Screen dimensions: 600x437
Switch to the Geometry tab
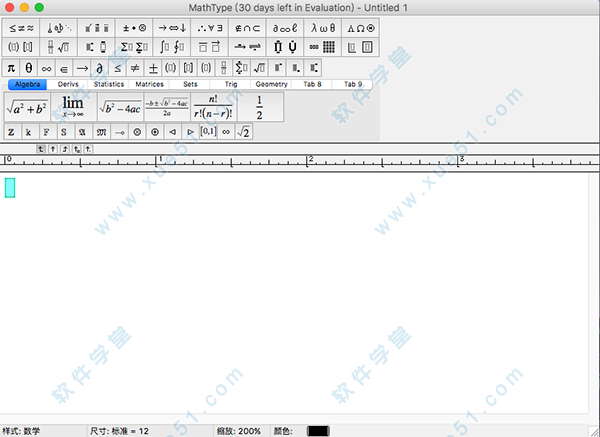271,84
